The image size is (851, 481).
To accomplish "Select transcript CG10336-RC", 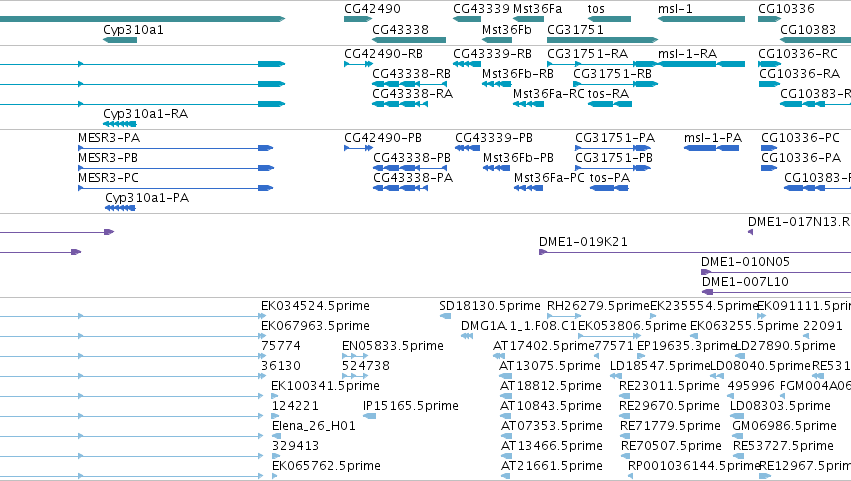I will click(x=769, y=64).
